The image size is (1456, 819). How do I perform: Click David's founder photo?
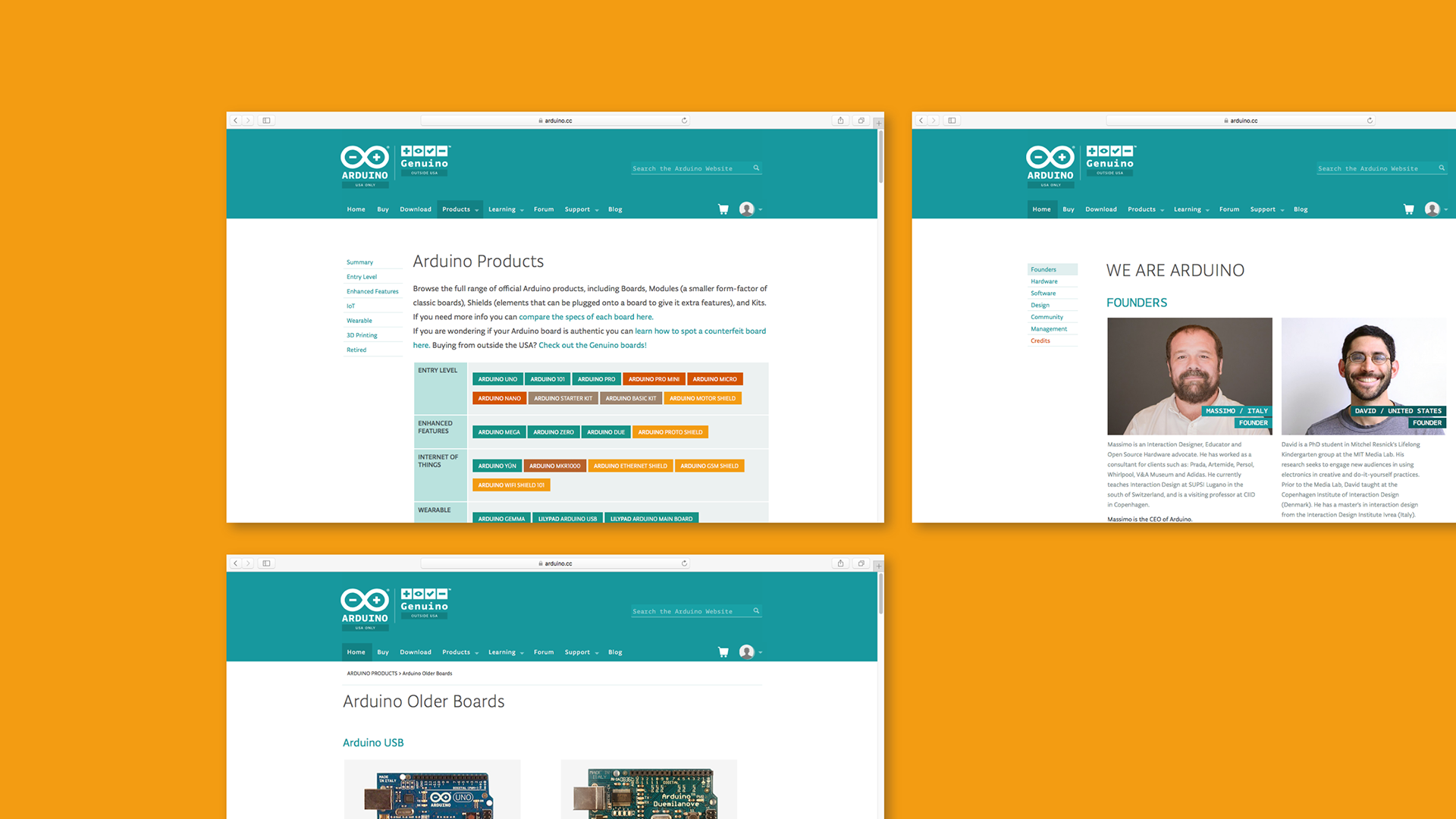click(1363, 376)
